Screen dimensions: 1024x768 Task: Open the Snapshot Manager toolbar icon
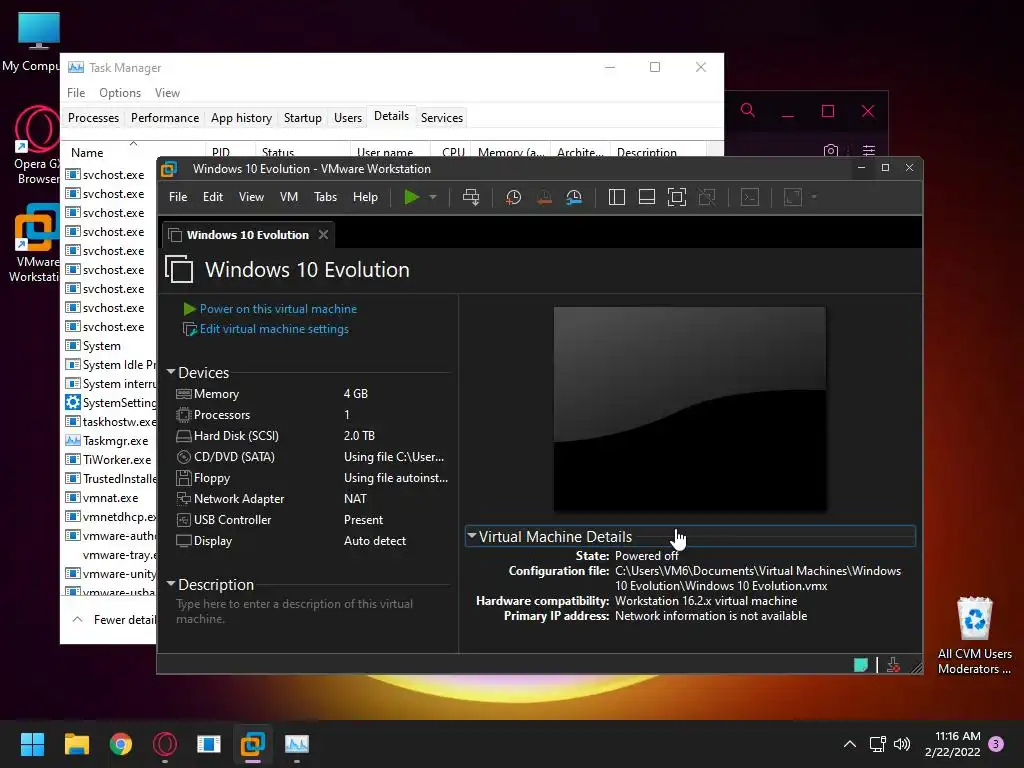click(574, 197)
